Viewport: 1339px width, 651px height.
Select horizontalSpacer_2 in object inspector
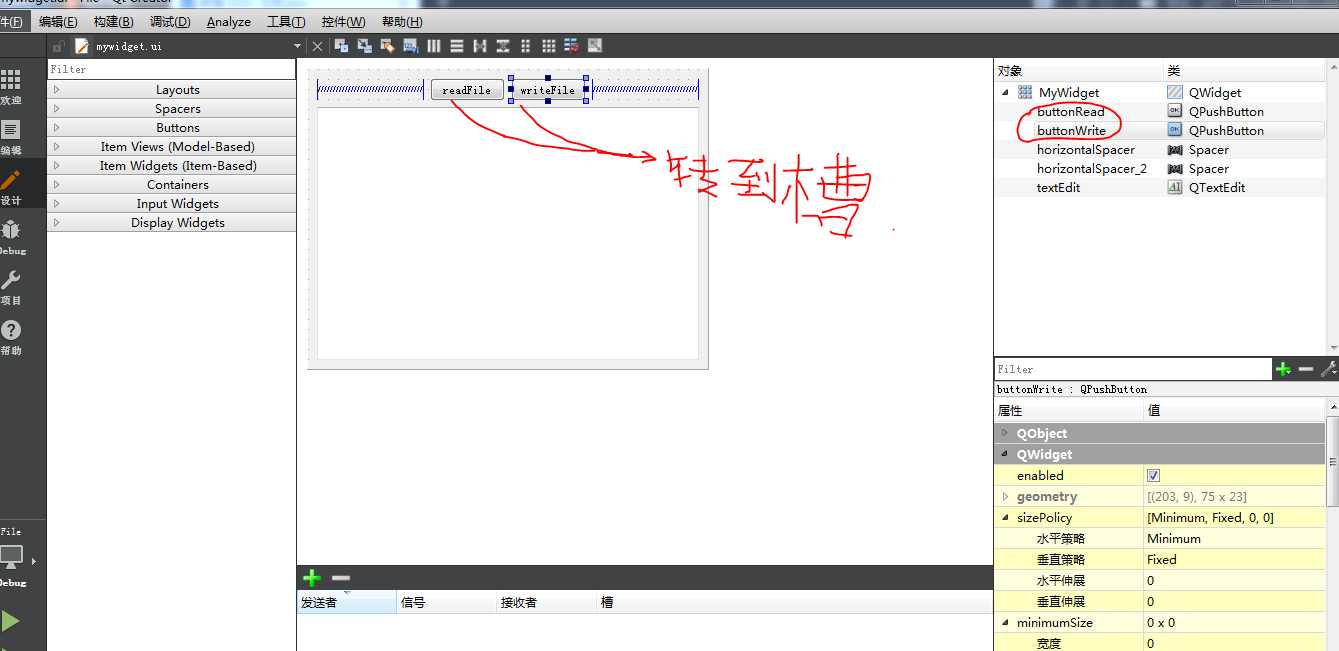pyautogui.click(x=1092, y=168)
